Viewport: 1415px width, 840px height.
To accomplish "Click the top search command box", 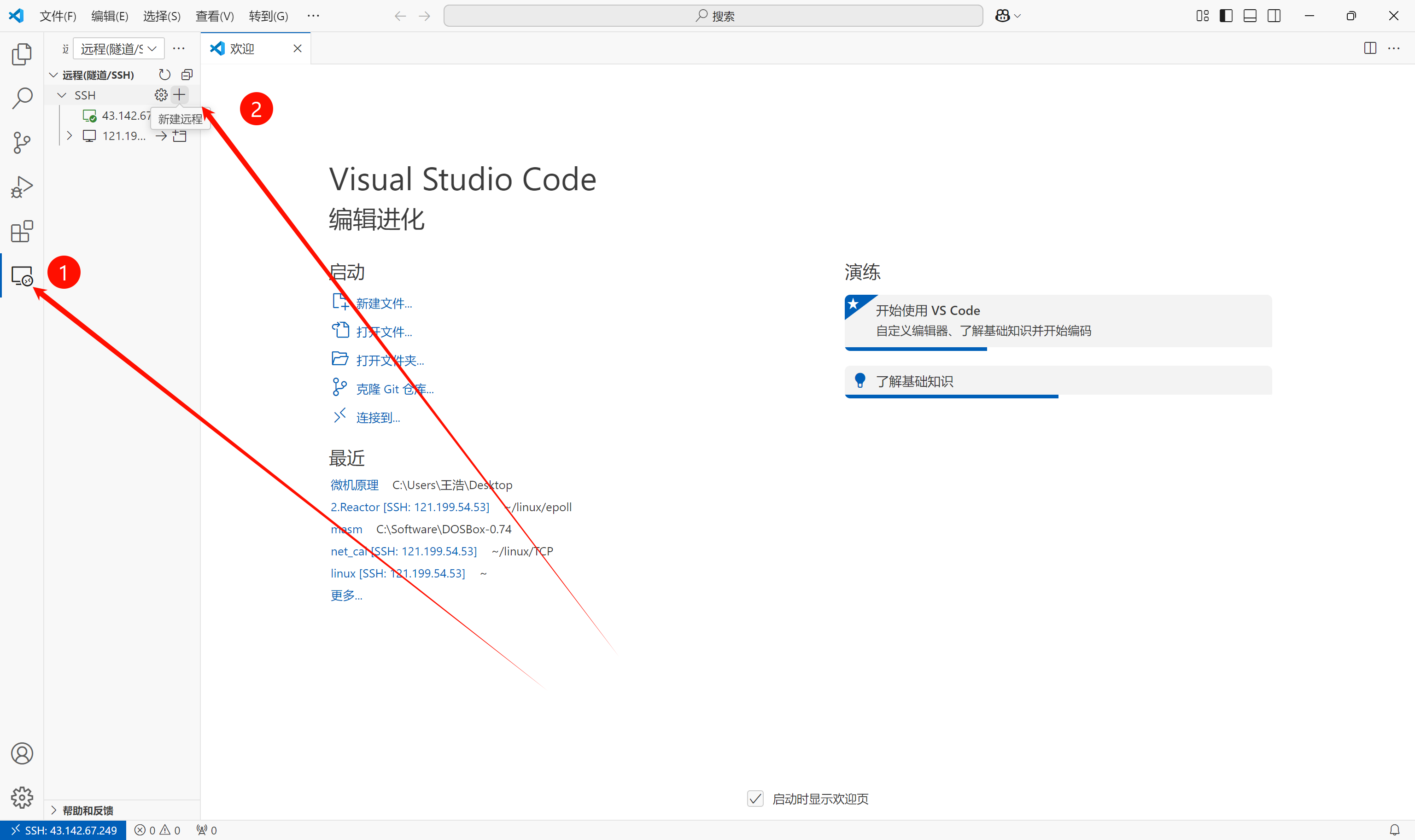I will pos(713,16).
